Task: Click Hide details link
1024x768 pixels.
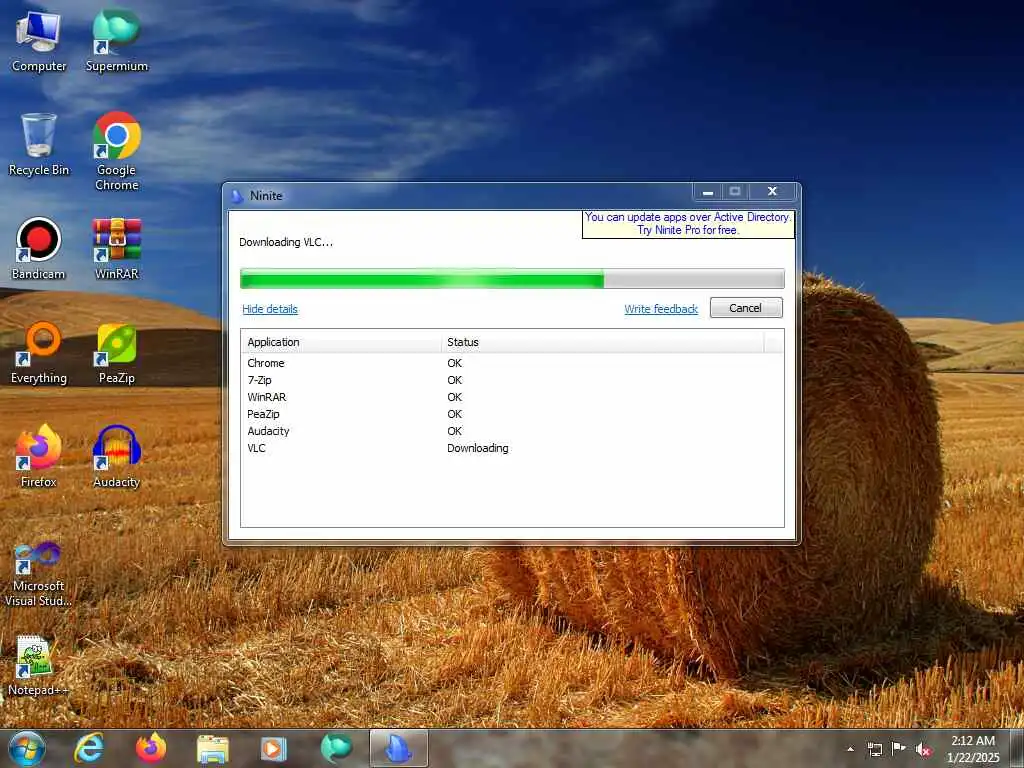Action: click(x=270, y=309)
